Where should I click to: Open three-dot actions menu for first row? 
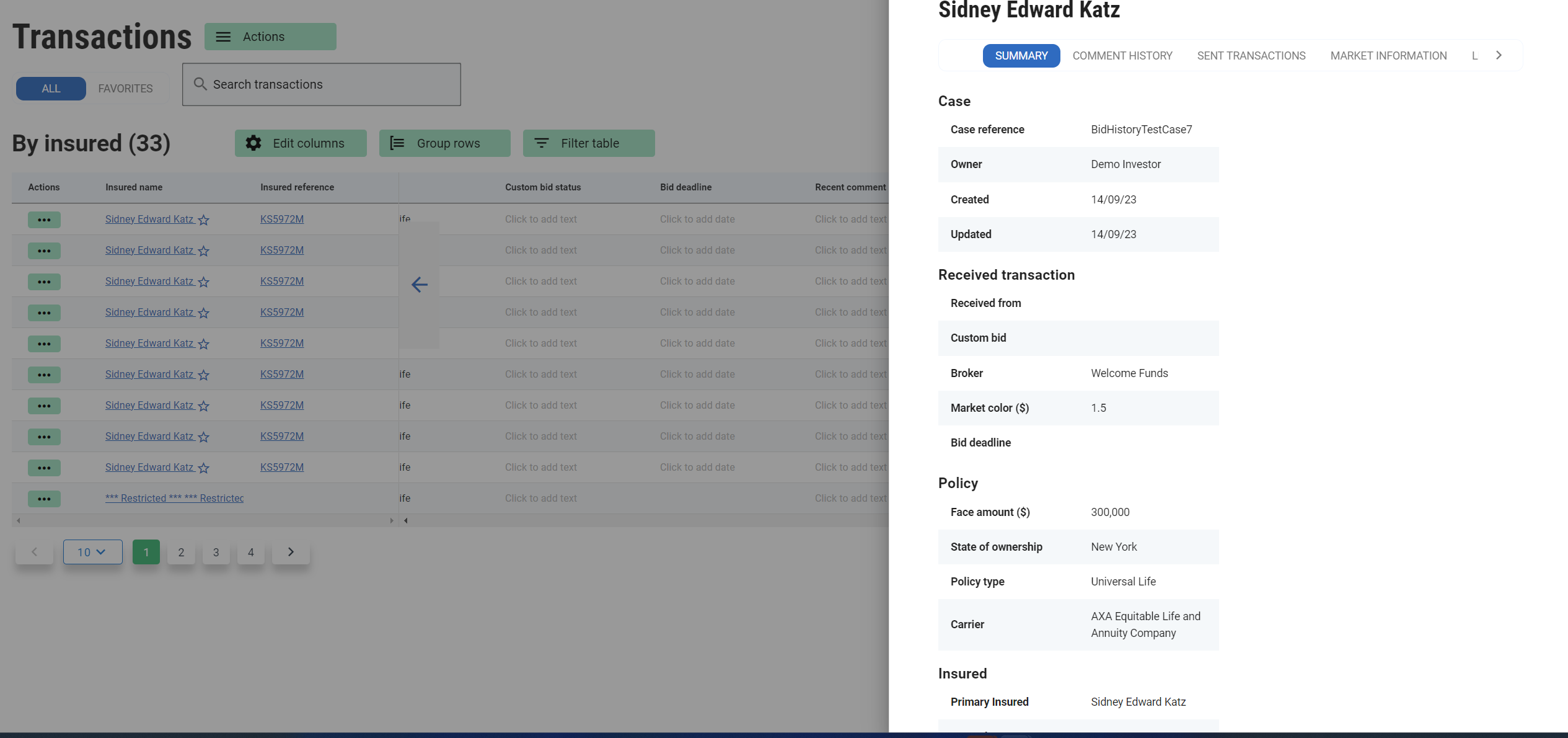(x=44, y=220)
